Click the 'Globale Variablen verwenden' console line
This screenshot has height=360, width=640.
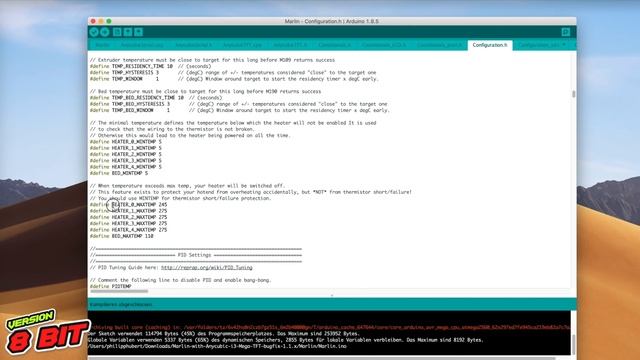[x=286, y=340]
